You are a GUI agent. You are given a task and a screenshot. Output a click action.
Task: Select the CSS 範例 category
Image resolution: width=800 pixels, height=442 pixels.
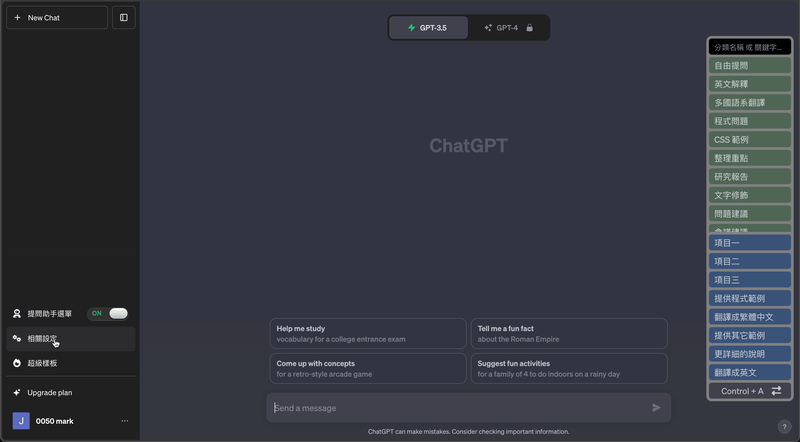coord(749,139)
